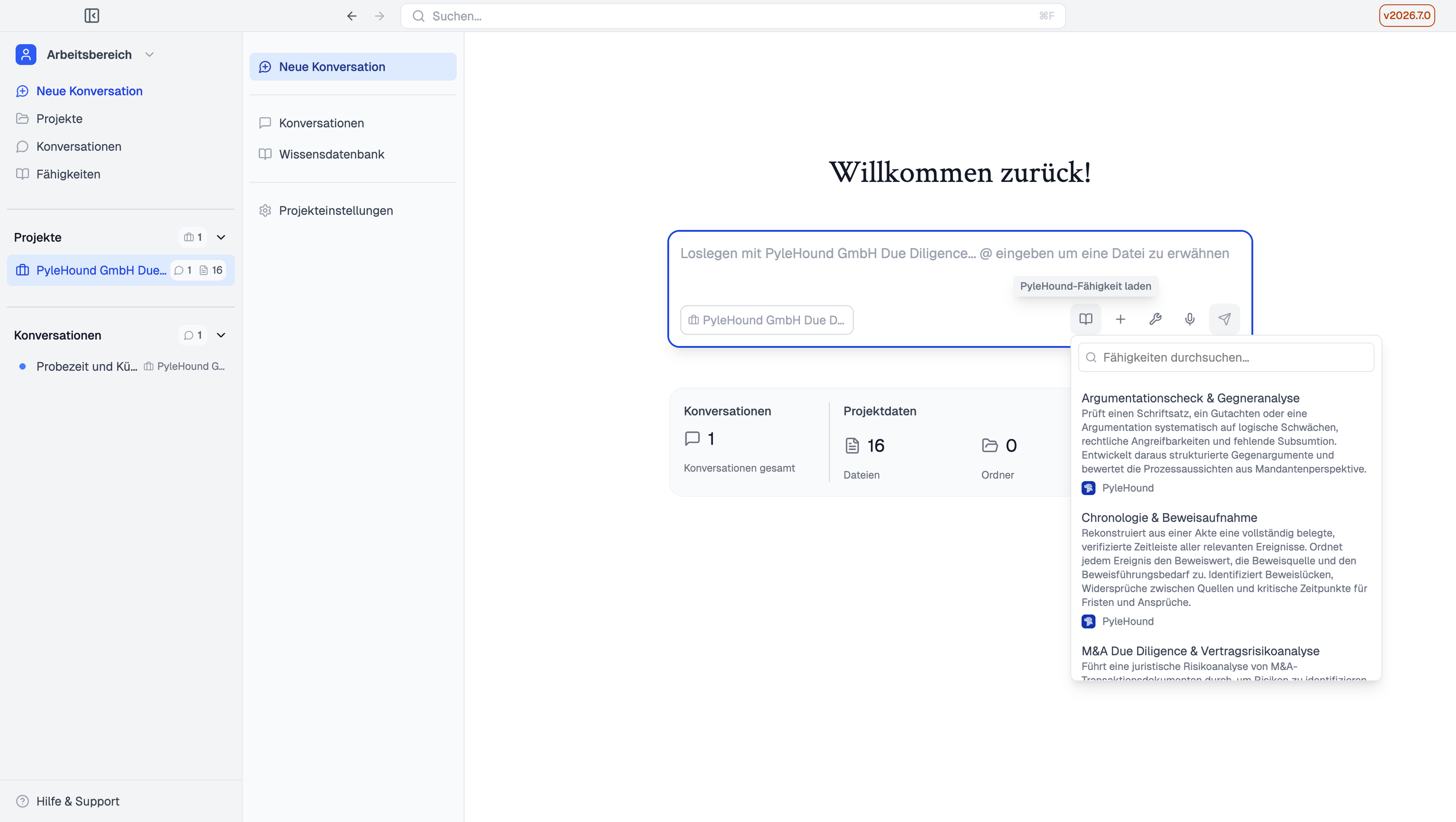Viewport: 1456px width, 822px height.
Task: Click the Neue Konversation plus-chat icon in sidebar
Action: pyautogui.click(x=22, y=91)
